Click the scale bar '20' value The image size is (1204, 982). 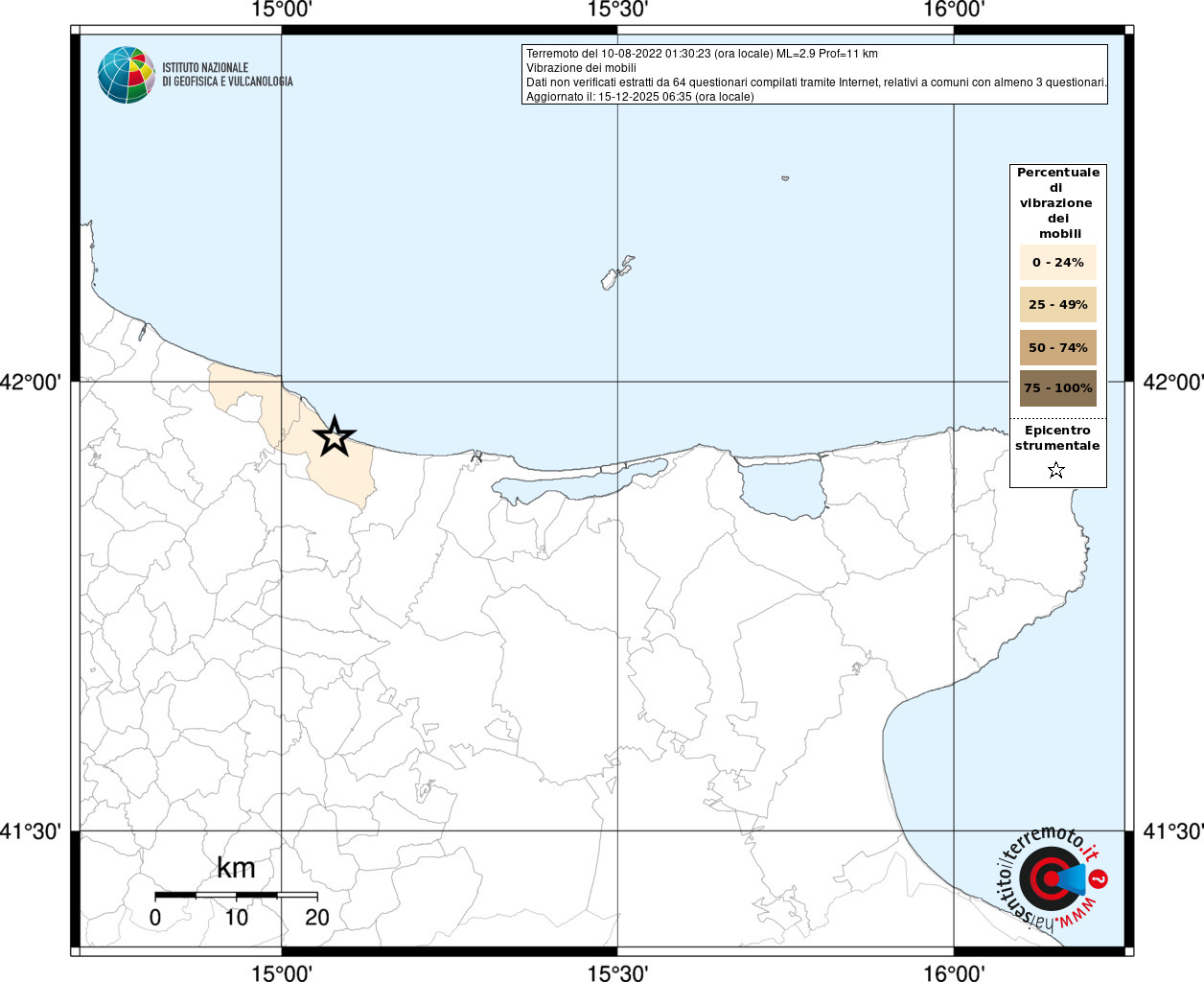click(317, 918)
